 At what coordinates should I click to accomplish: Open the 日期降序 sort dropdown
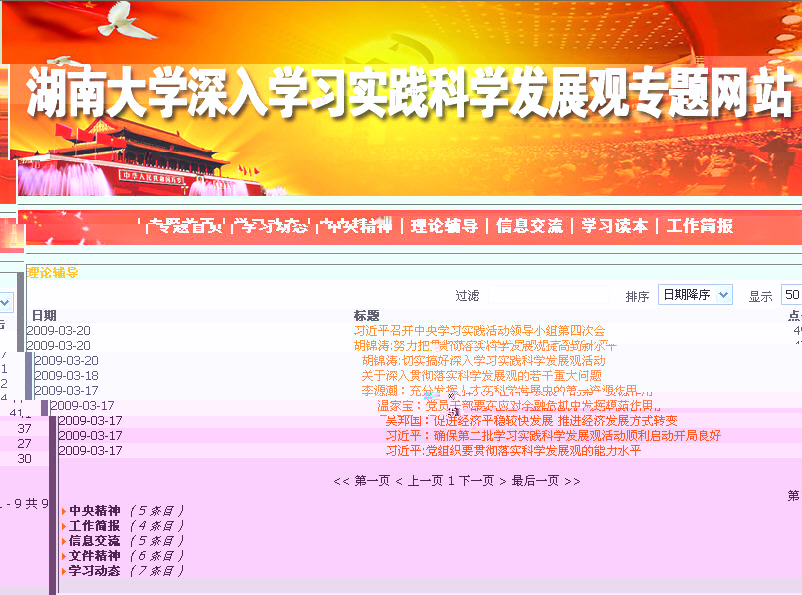695,295
